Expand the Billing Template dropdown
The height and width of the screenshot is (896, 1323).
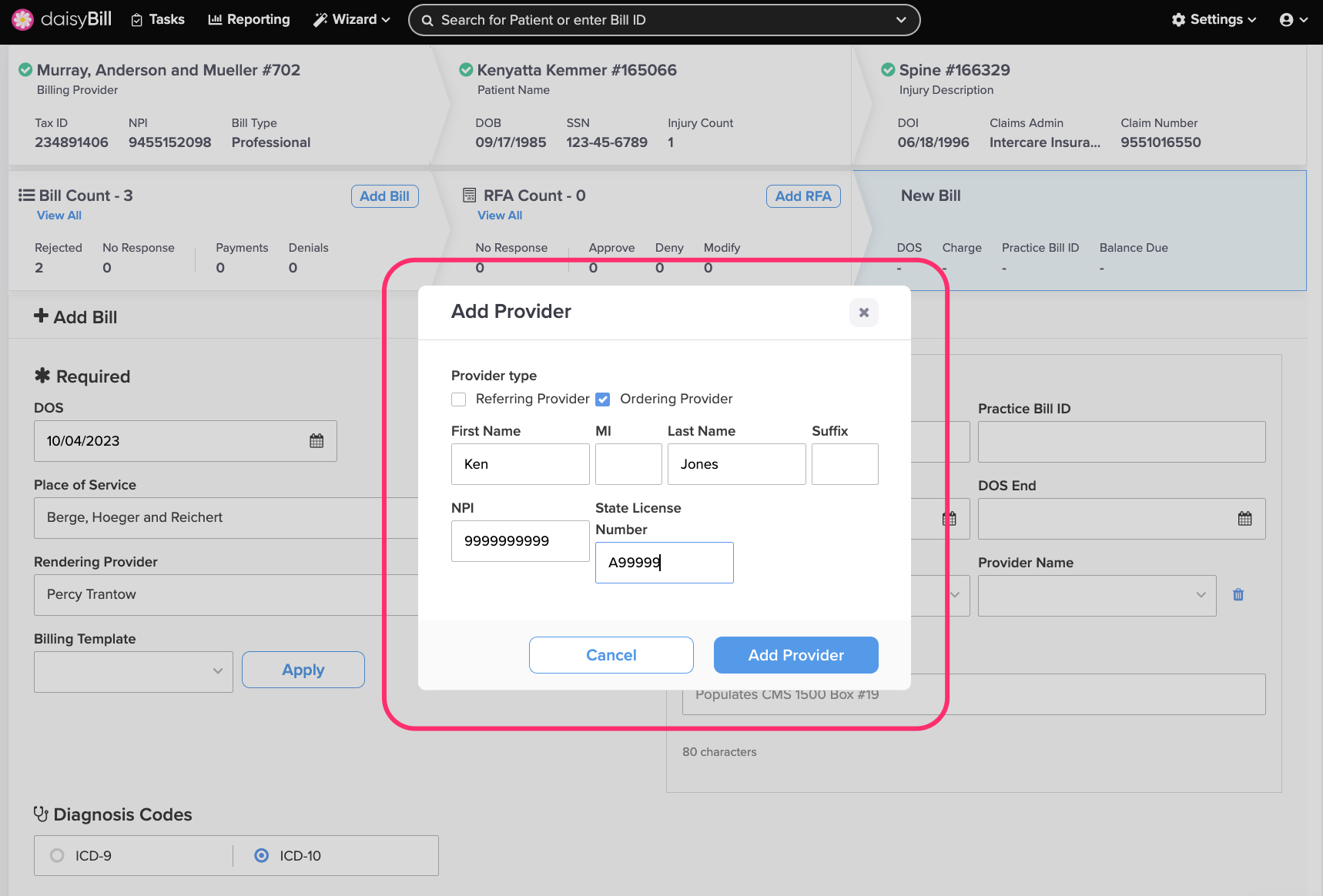[133, 671]
